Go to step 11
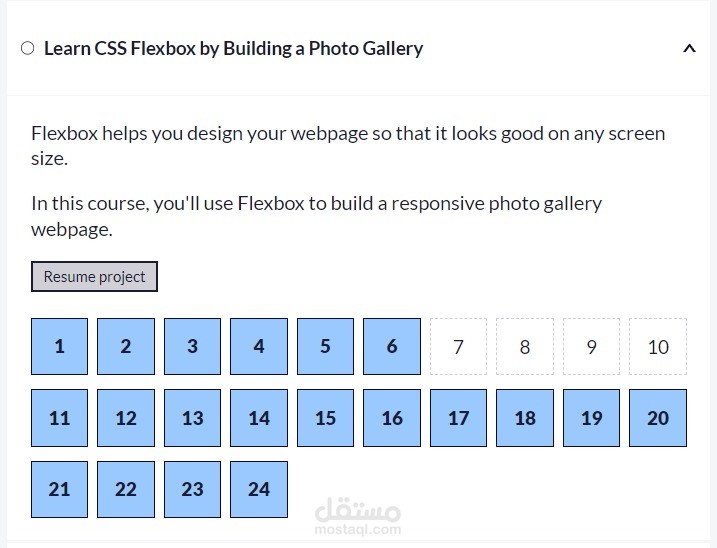 click(x=59, y=418)
